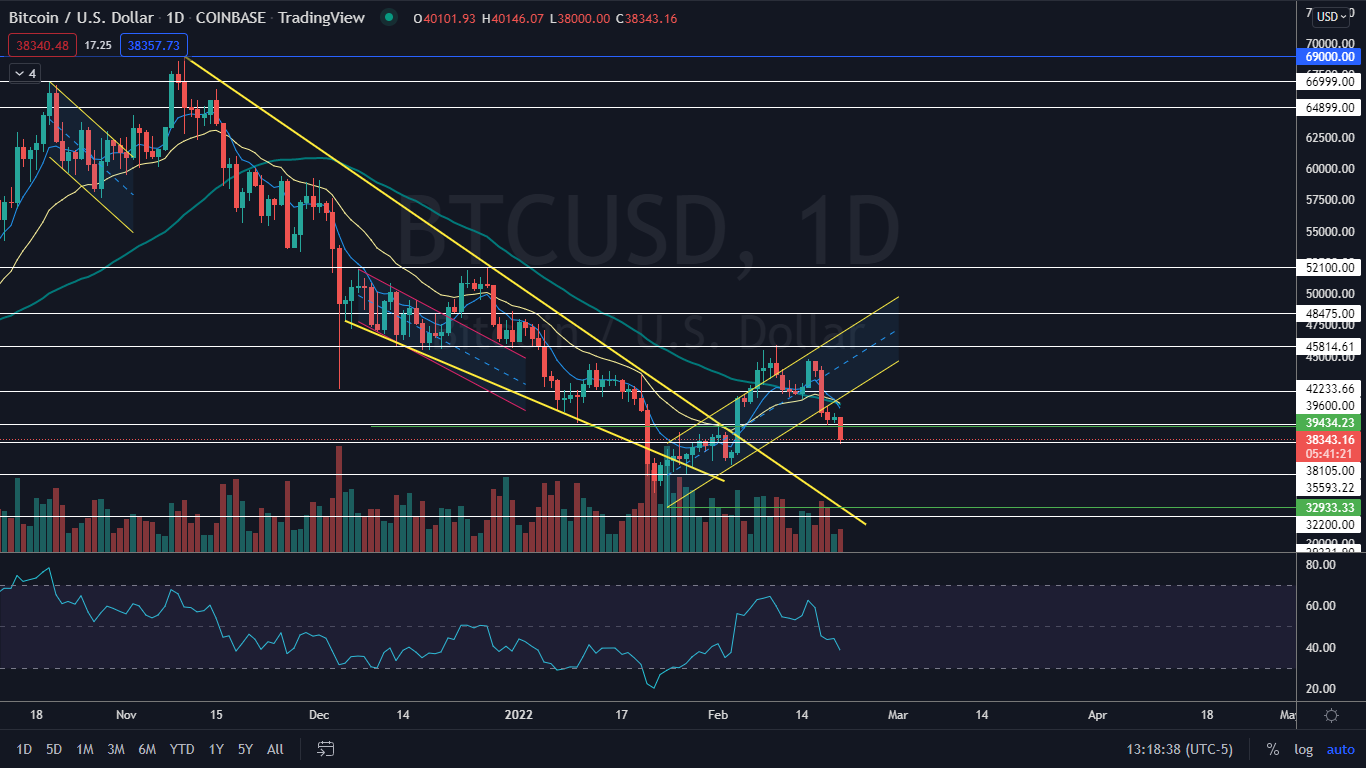The image size is (1366, 768).
Task: Expand the indicators legend collapse arrow
Action: tap(23, 73)
